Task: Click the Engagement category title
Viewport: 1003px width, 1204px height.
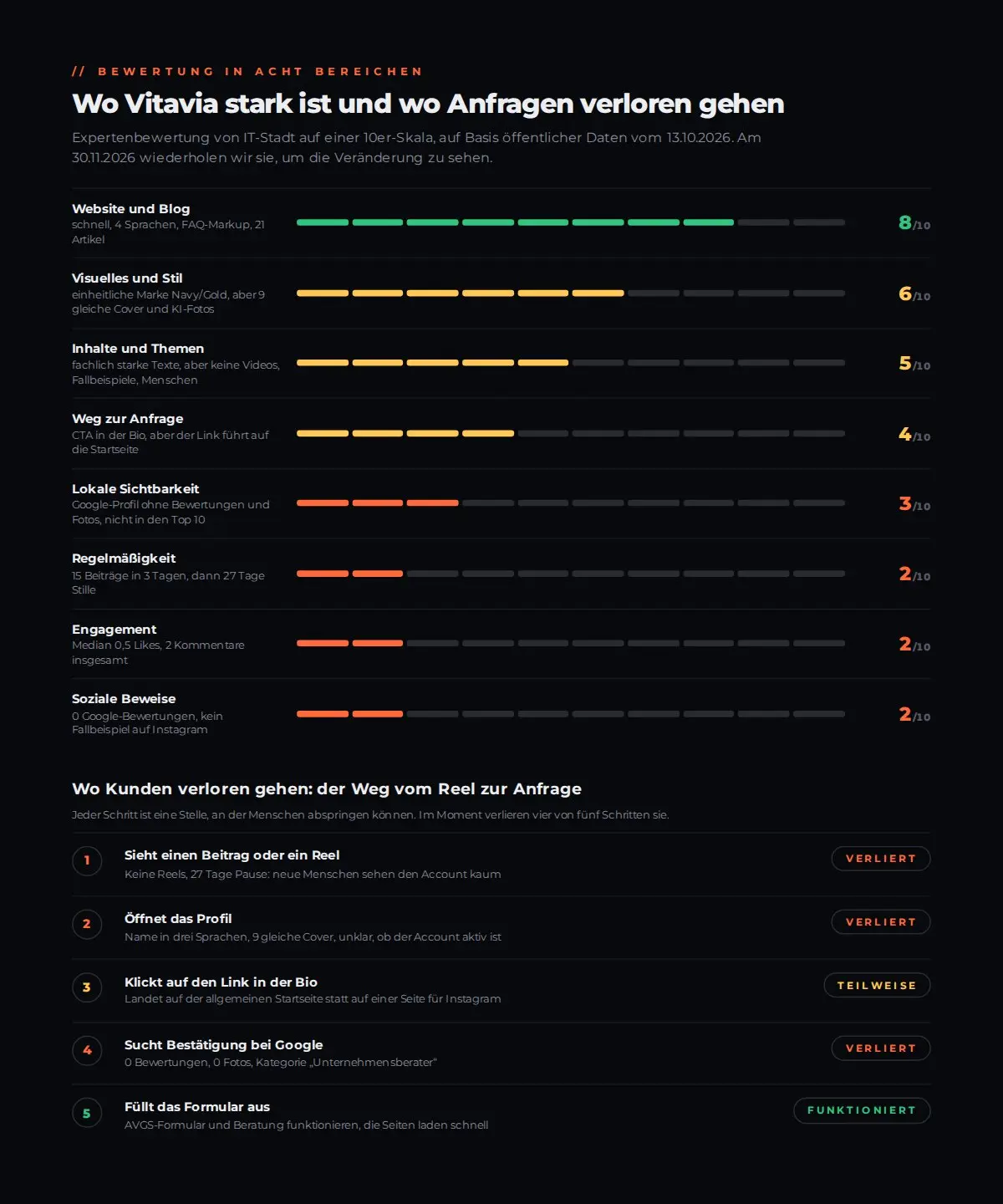Action: 115,630
